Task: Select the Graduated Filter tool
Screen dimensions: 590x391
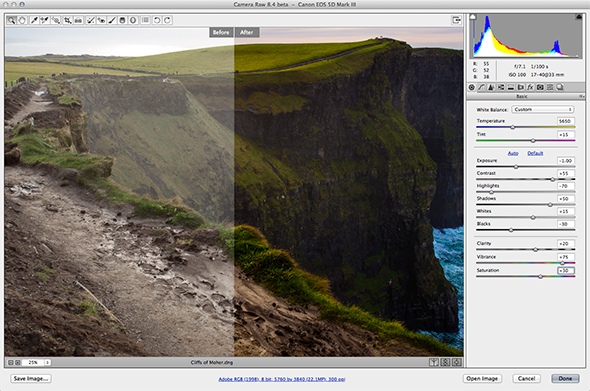Action: pos(122,20)
